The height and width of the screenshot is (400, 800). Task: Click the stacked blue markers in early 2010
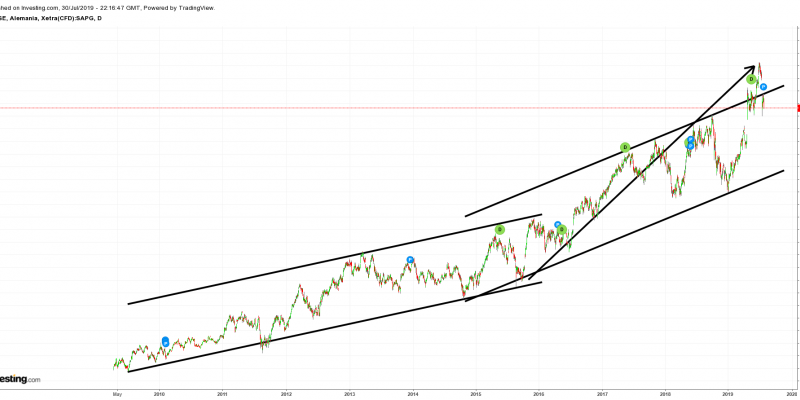(165, 342)
